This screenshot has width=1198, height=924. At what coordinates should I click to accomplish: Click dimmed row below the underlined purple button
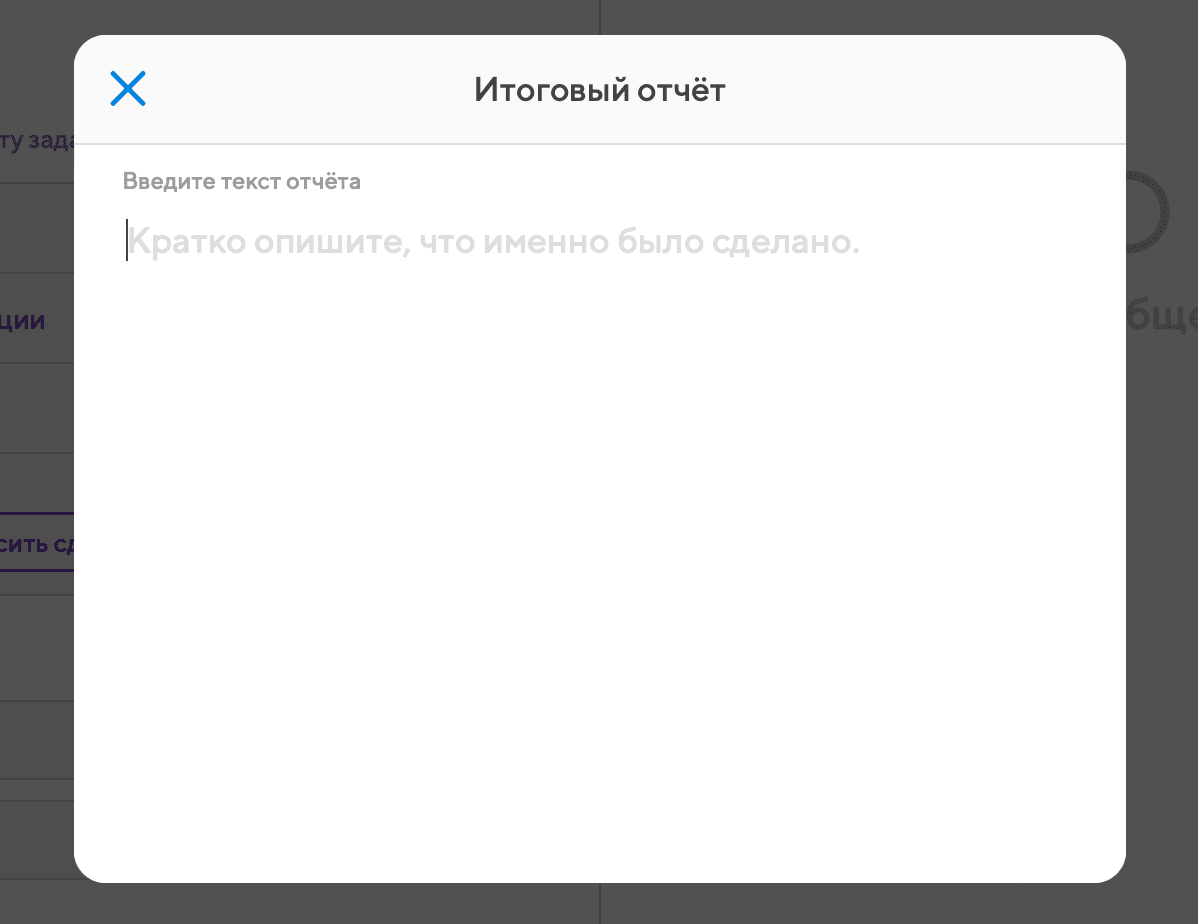tap(37, 648)
